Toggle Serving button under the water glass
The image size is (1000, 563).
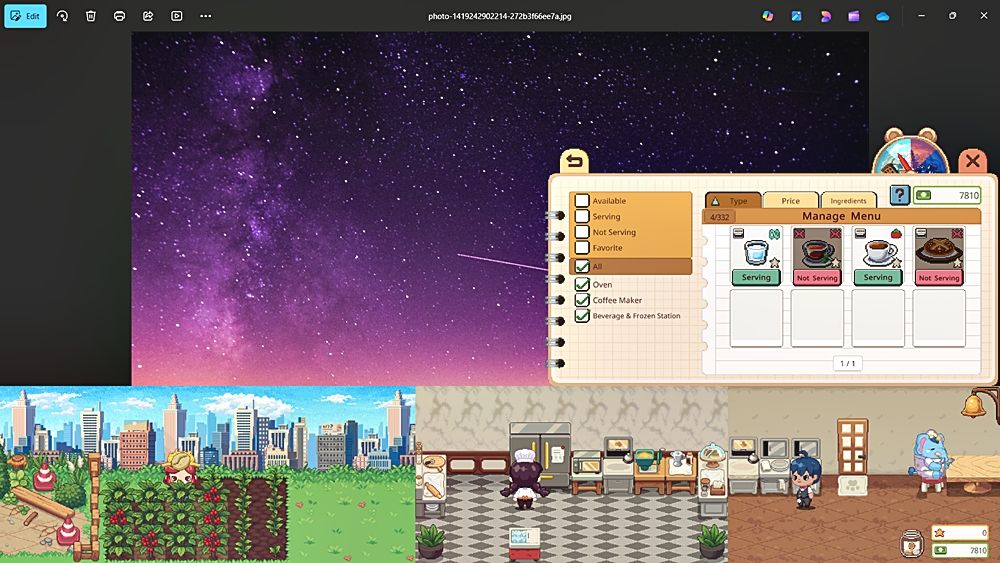pyautogui.click(x=756, y=277)
